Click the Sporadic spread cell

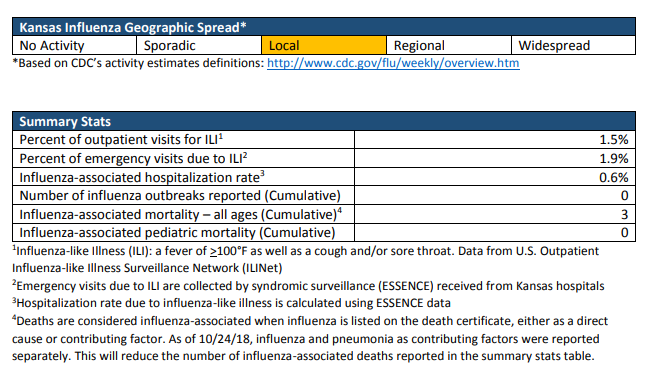(x=199, y=45)
